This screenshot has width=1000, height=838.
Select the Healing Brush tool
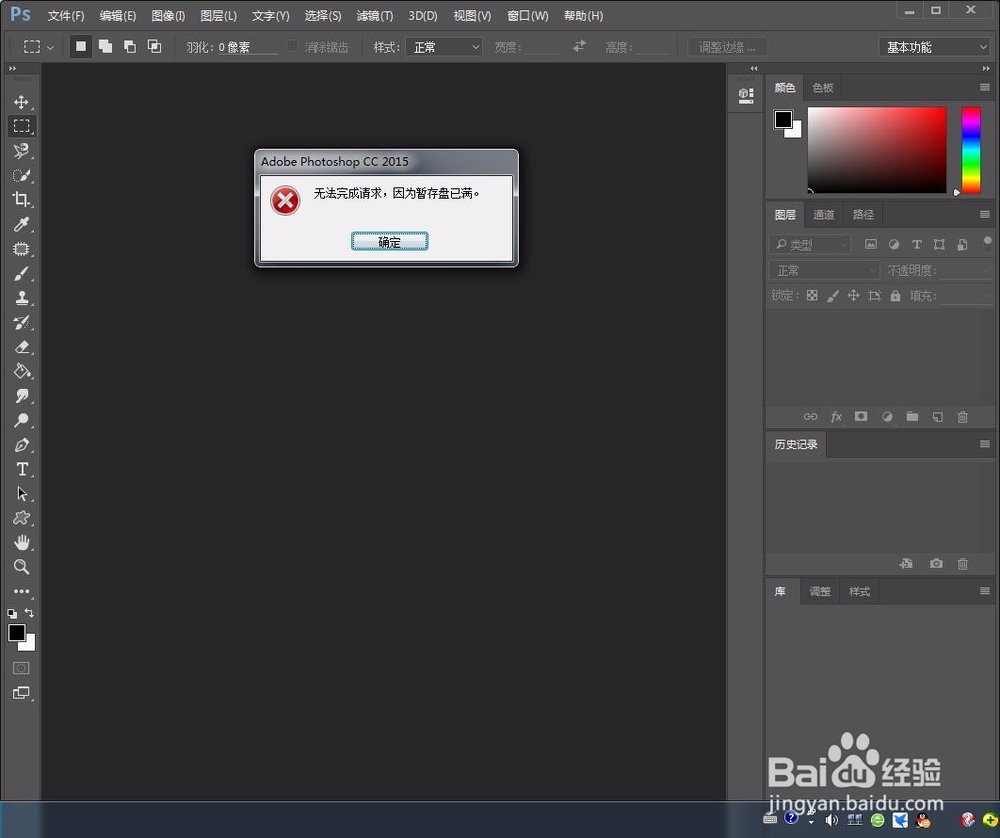[x=21, y=249]
